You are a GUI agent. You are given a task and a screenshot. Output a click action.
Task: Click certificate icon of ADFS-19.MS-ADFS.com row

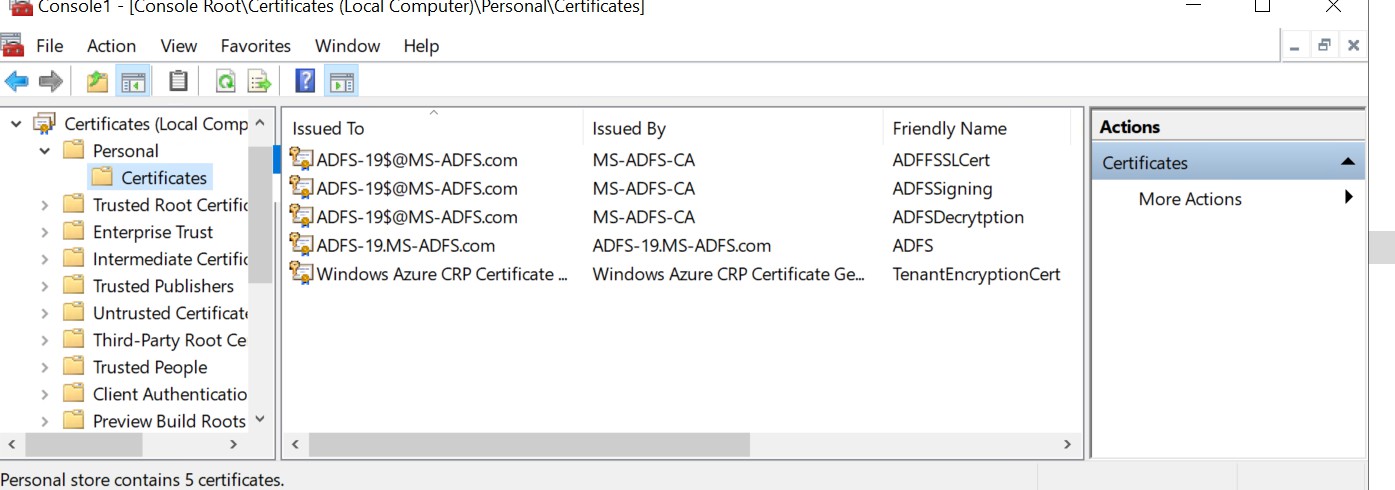coord(301,245)
